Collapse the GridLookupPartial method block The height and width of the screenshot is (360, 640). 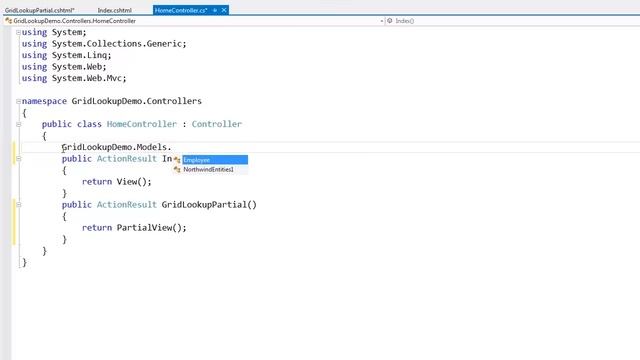tap(18, 205)
